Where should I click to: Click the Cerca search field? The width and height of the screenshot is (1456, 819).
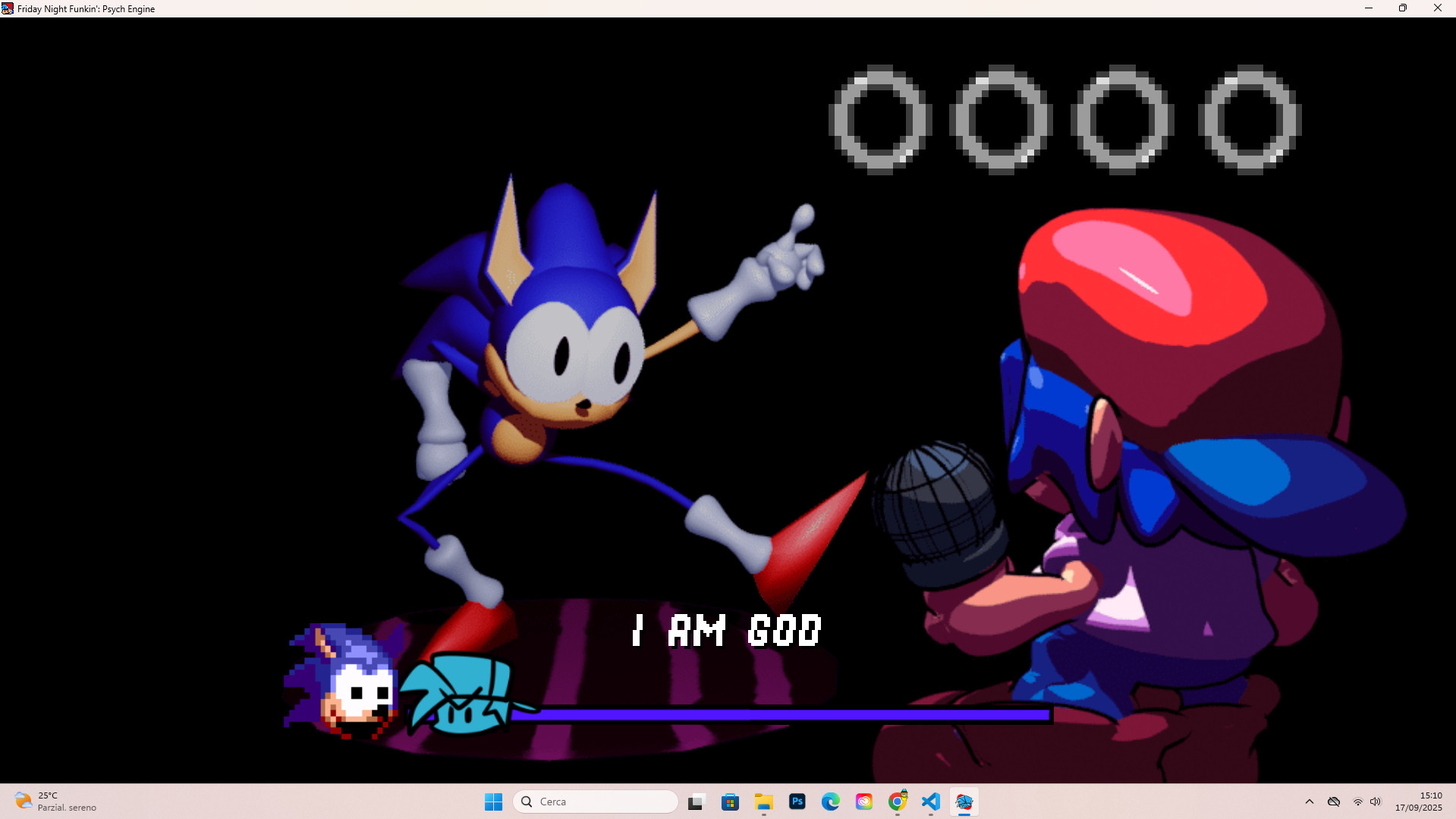pyautogui.click(x=596, y=802)
